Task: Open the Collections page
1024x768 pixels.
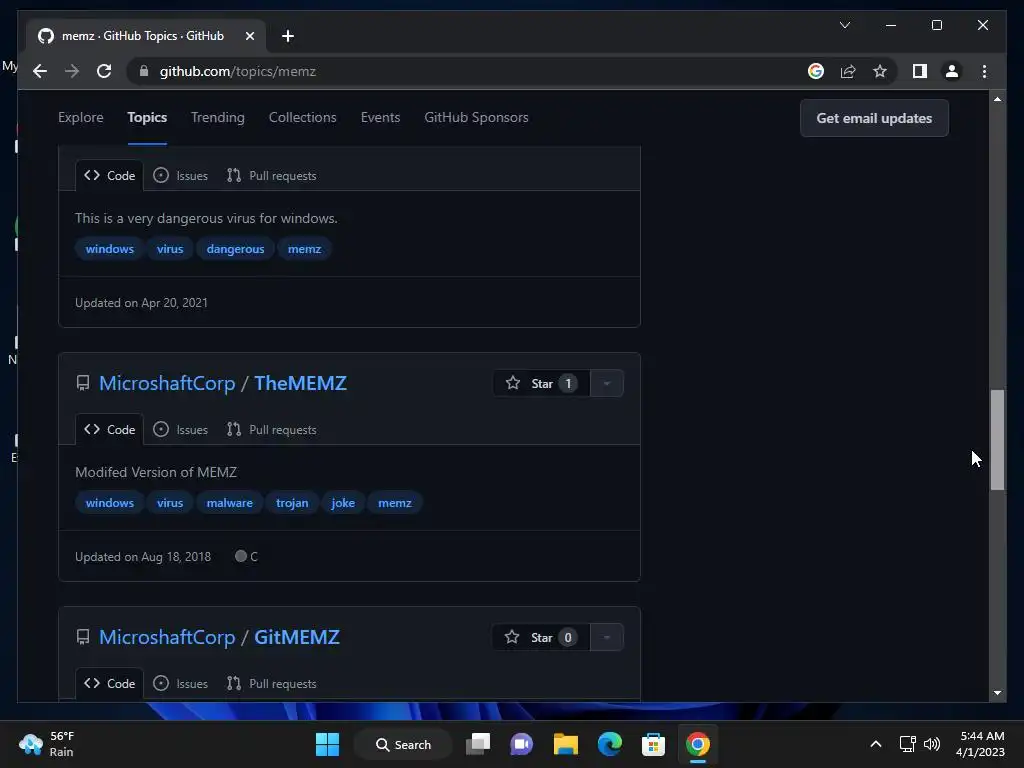Action: 302,118
